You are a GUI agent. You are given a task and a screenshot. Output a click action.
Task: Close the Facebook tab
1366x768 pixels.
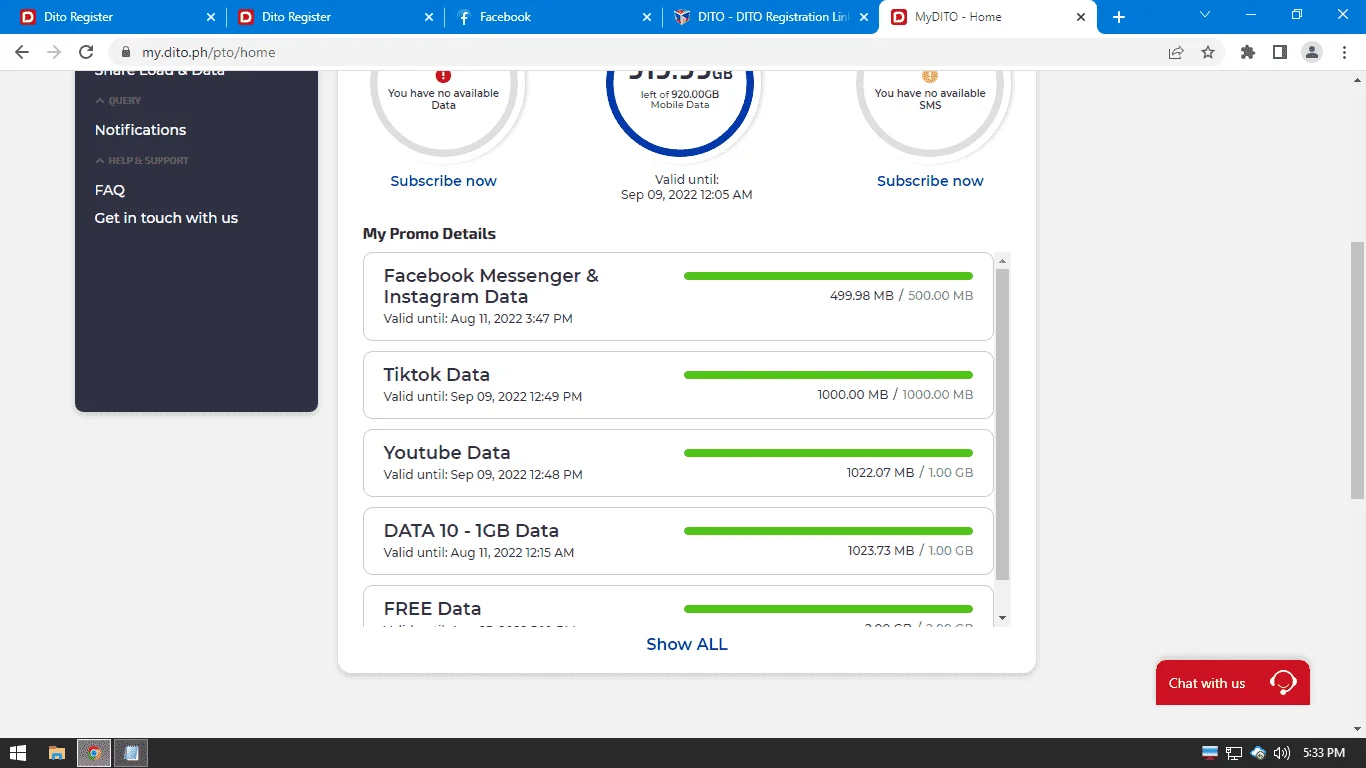(x=646, y=17)
